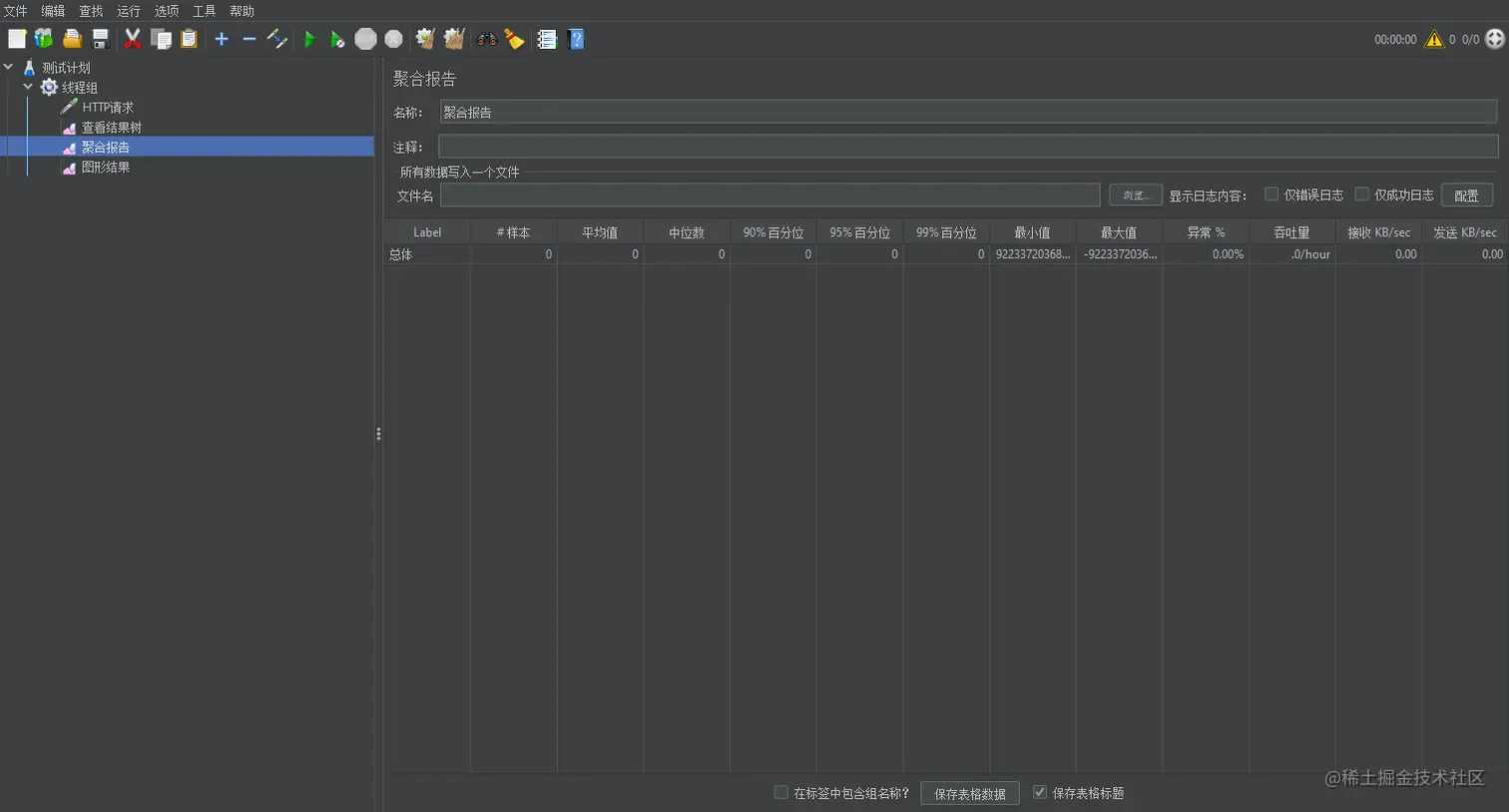Open the Templates icon in toolbar
Screen dimensions: 1509x812
[x=44, y=39]
